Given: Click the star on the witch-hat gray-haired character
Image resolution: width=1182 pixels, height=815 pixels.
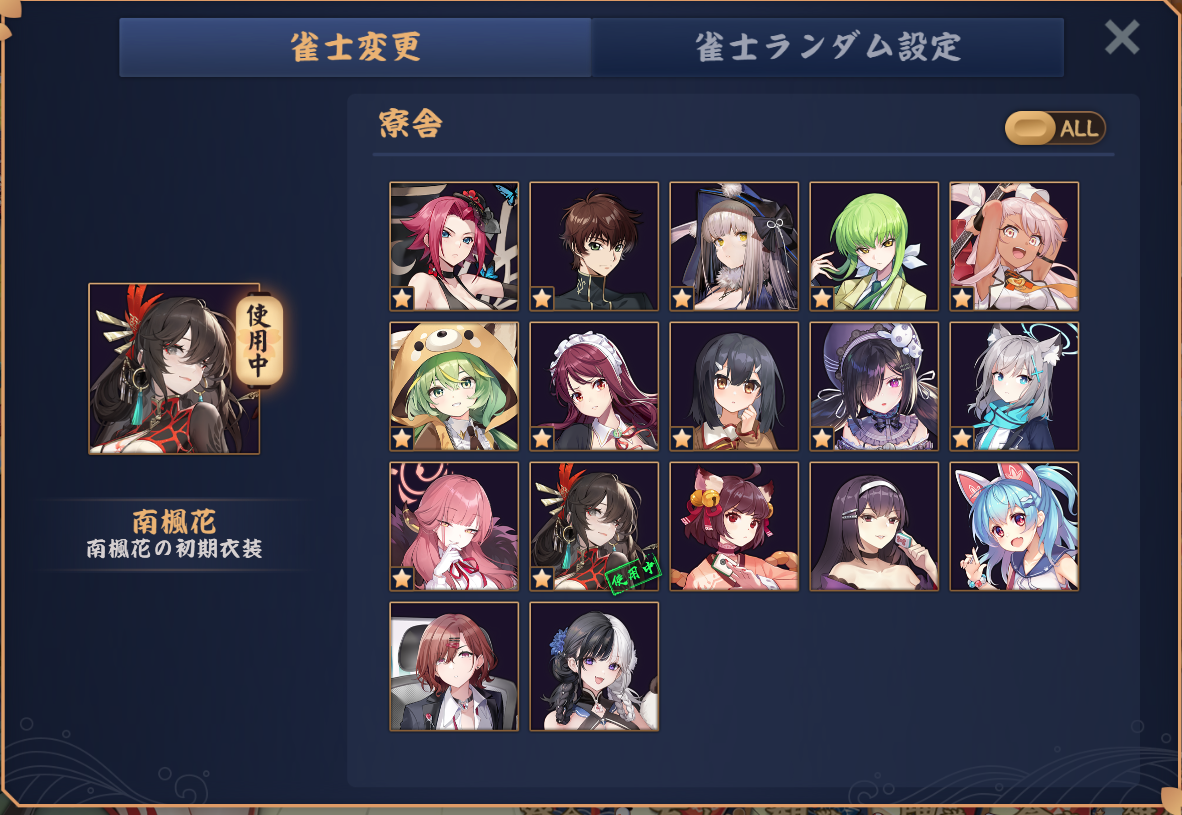Looking at the screenshot, I should point(682,299).
